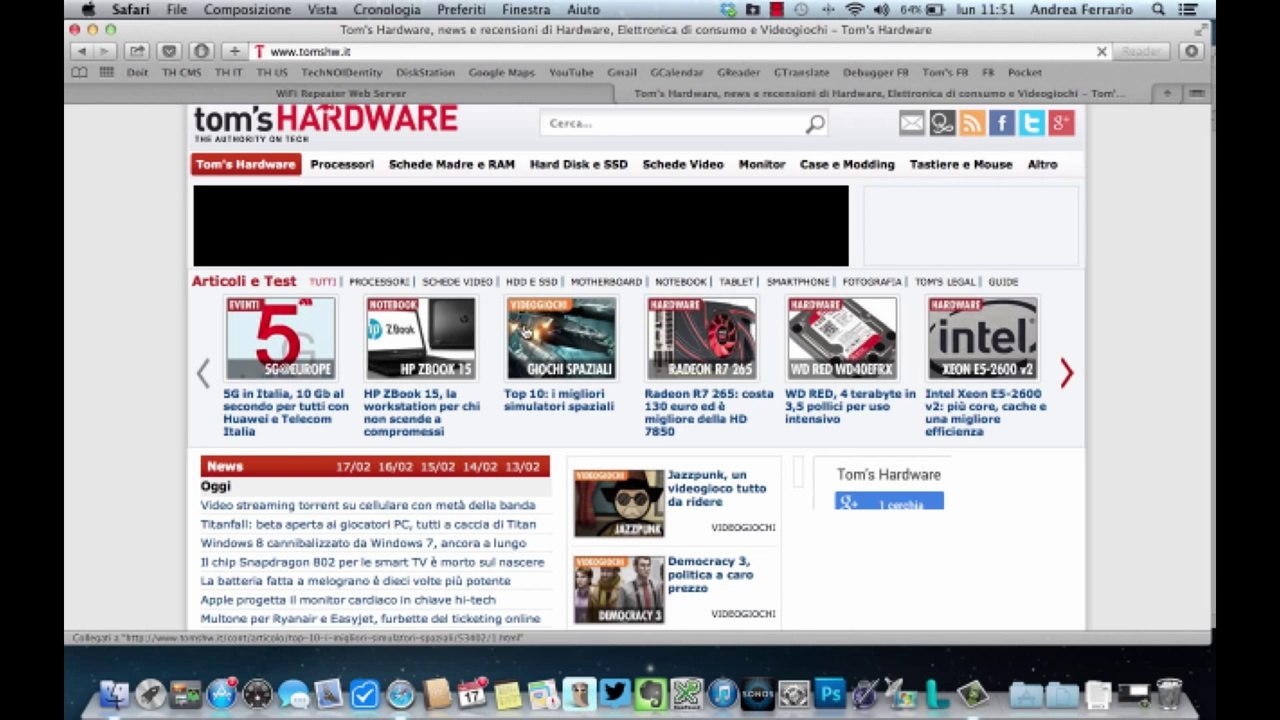Go forward with Safari's forward arrow

pyautogui.click(x=104, y=51)
